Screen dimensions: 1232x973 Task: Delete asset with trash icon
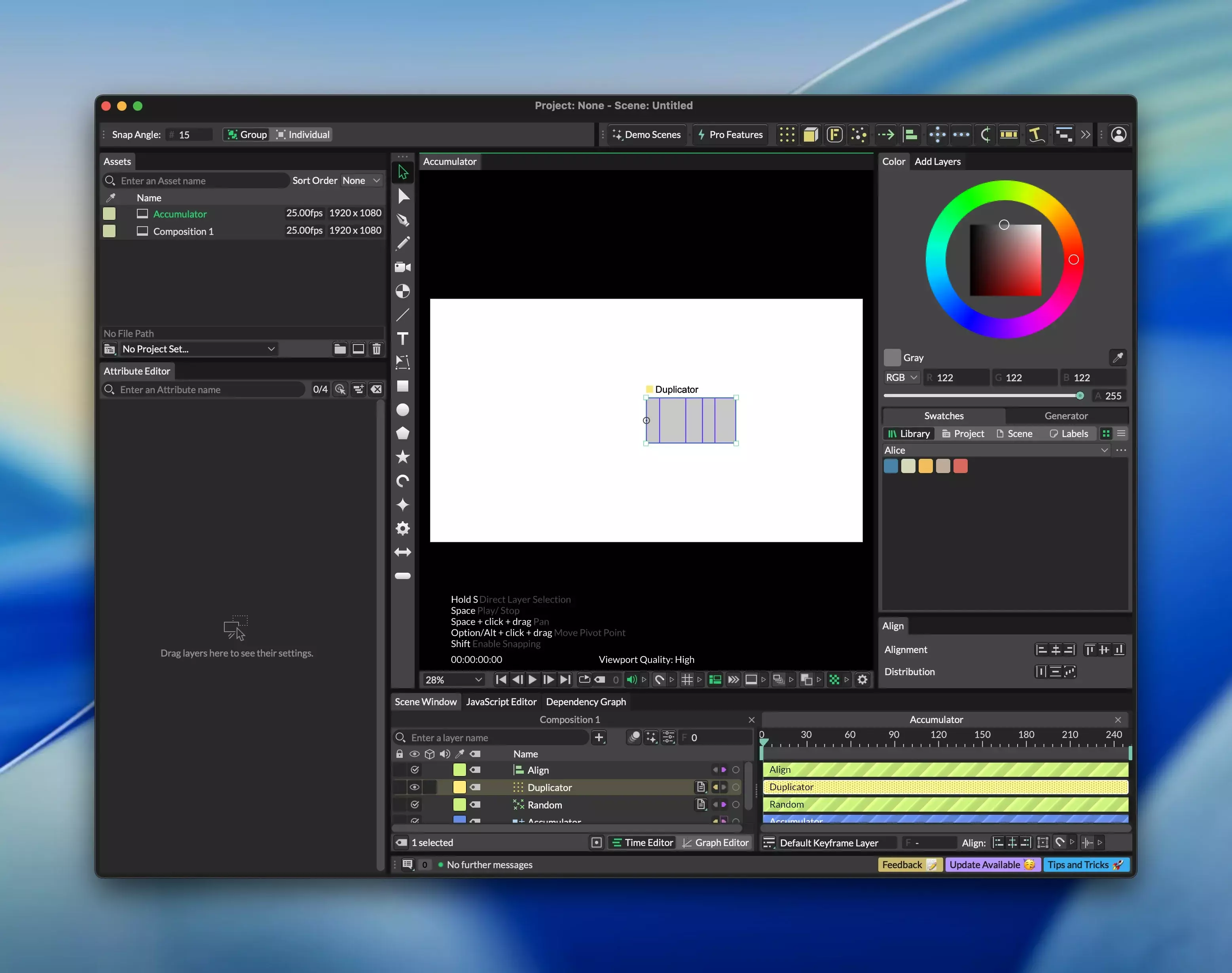pyautogui.click(x=376, y=348)
